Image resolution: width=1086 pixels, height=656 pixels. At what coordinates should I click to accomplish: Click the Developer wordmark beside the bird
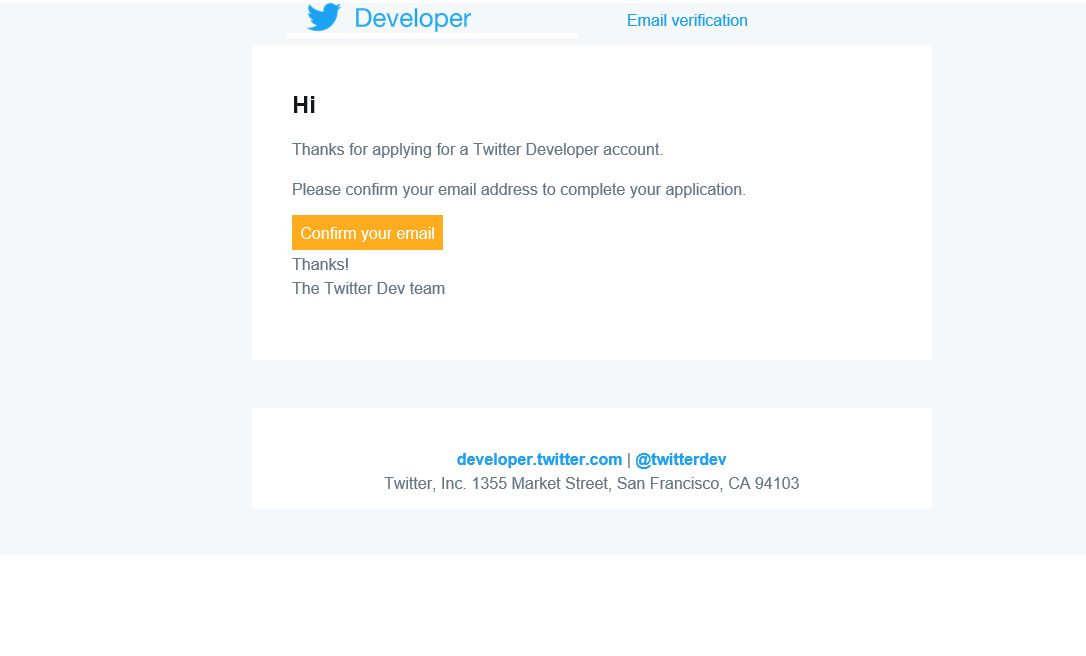point(412,19)
